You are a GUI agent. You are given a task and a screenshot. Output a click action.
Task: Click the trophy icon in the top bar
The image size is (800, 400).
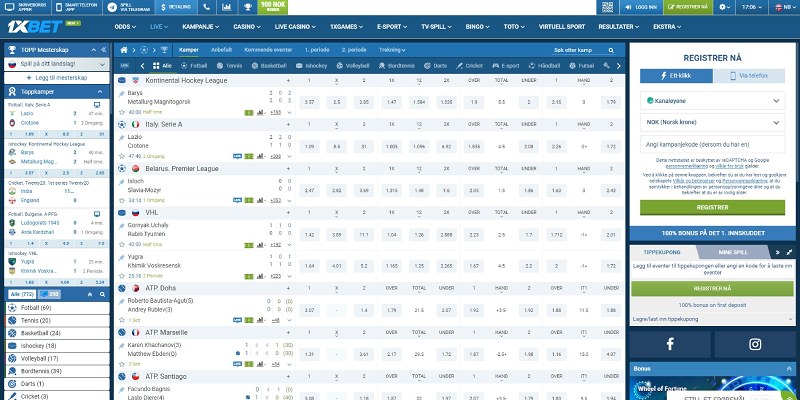tap(247, 7)
